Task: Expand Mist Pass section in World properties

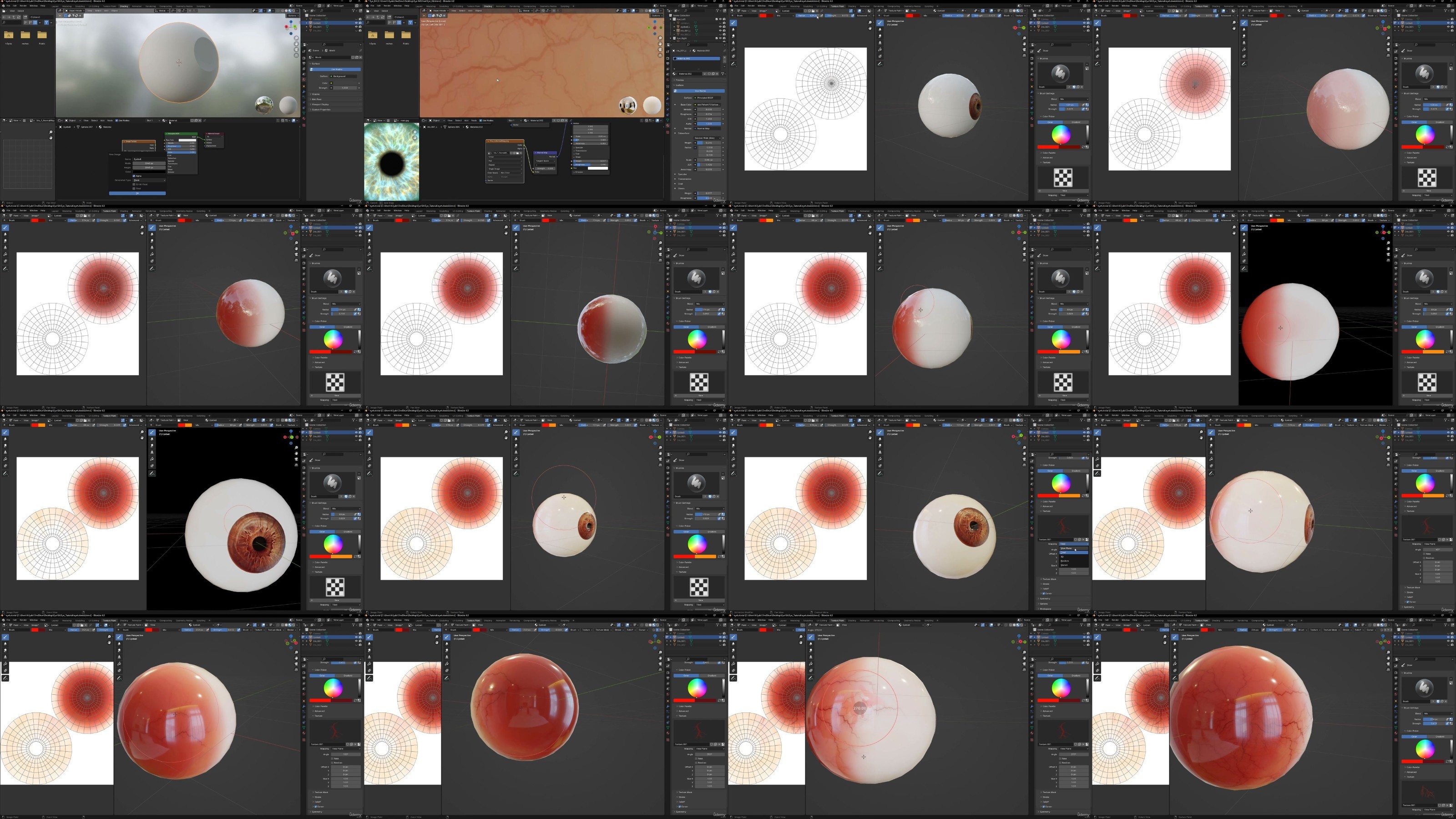Action: click(335, 100)
